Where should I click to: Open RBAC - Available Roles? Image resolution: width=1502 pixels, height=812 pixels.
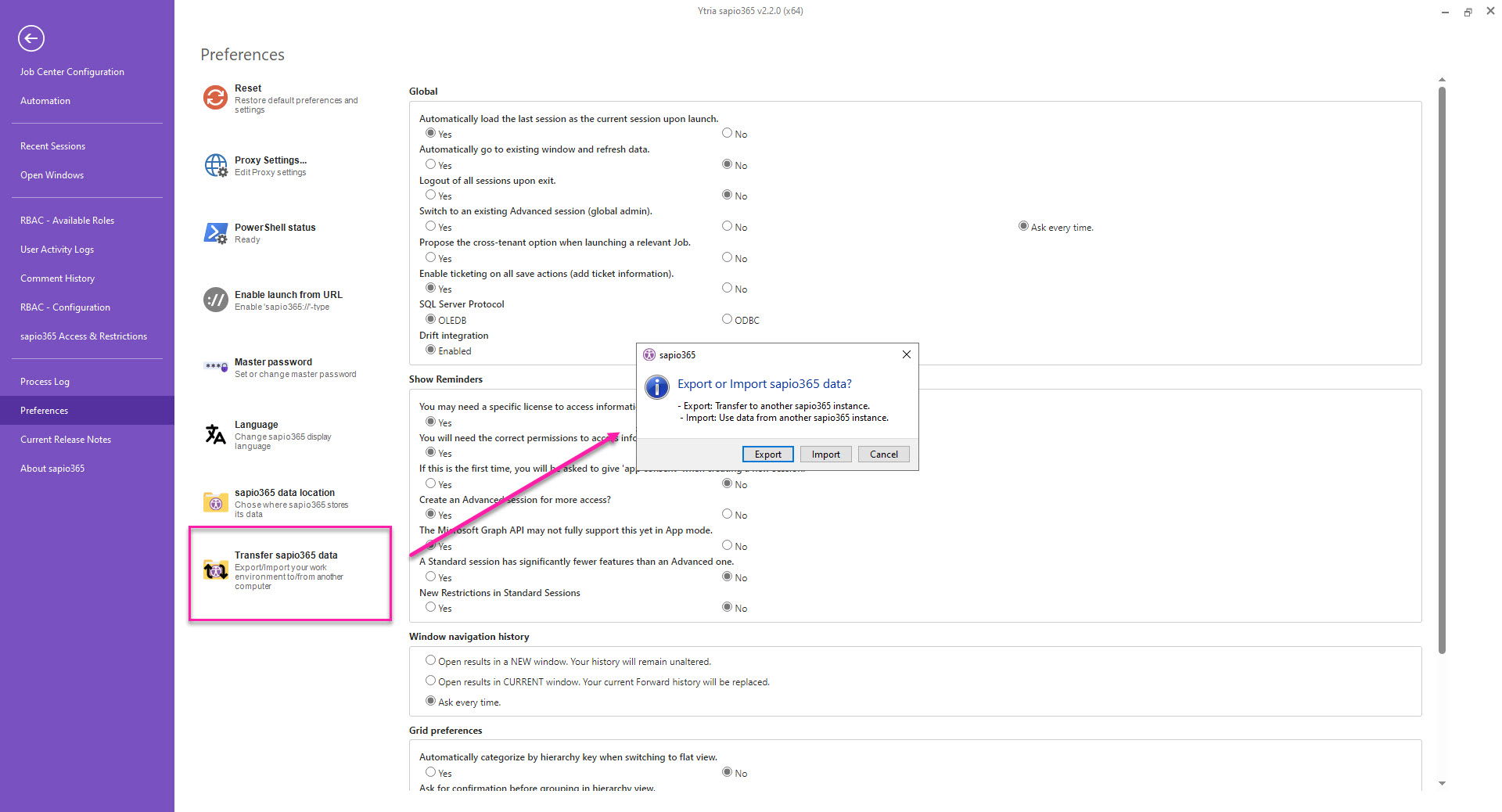(x=67, y=221)
